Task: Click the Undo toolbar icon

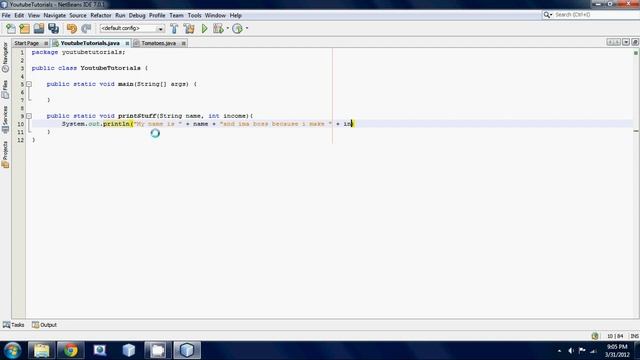Action: tap(72, 29)
